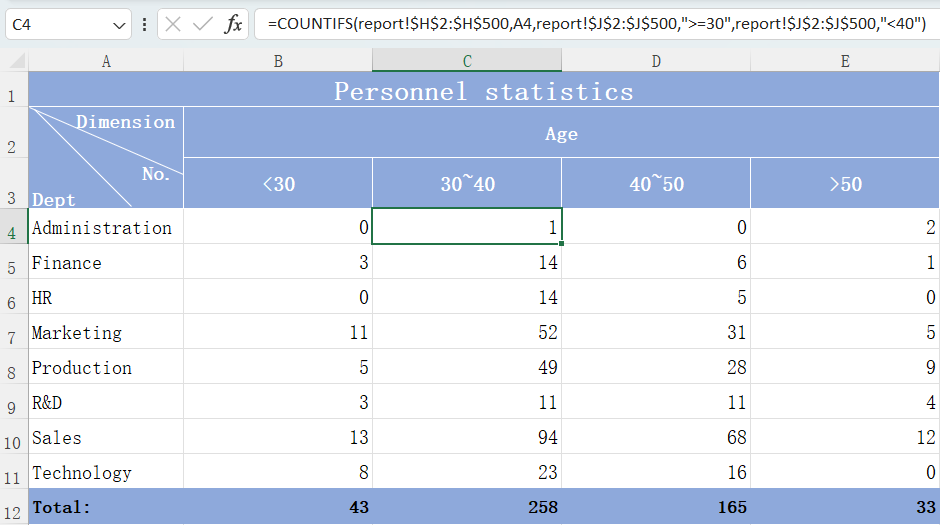Select column C header
This screenshot has height=525, width=940.
click(466, 61)
